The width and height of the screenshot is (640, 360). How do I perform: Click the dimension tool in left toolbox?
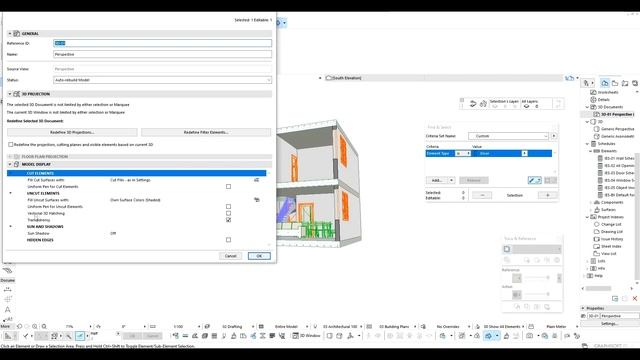[7, 289]
